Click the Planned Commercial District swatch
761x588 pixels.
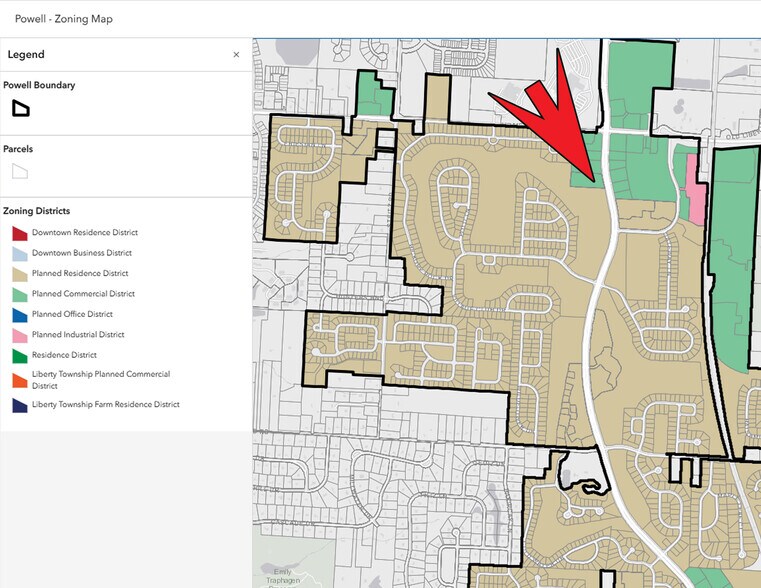point(19,294)
